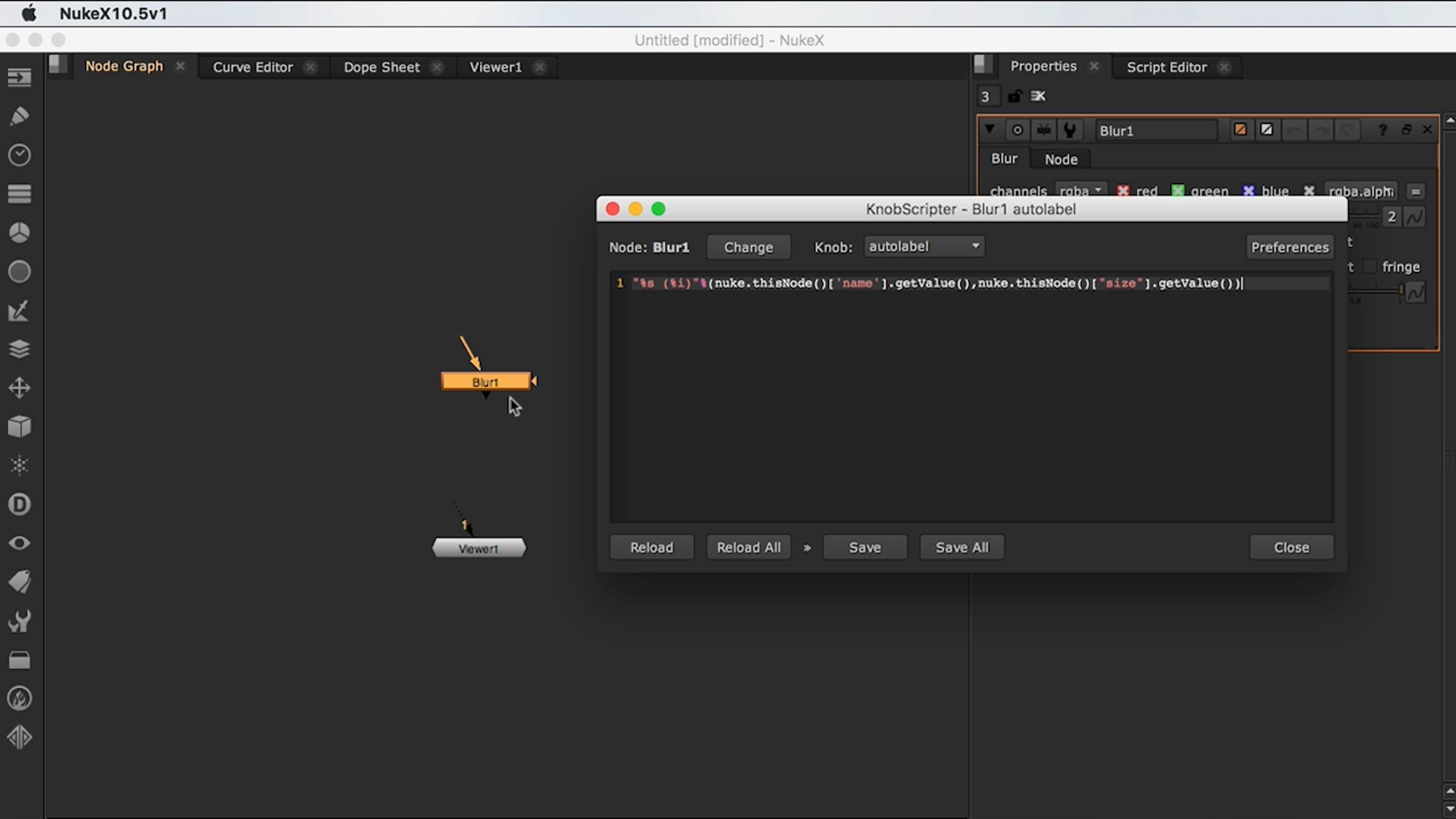The image size is (1456, 819).
Task: Open the Knob autolabel dropdown
Action: 924,246
